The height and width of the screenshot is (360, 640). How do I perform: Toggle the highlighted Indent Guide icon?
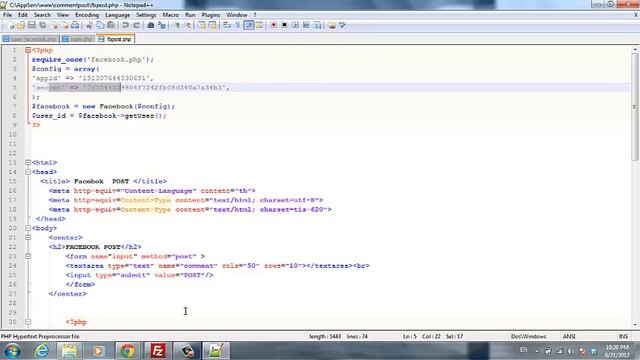(x=249, y=25)
